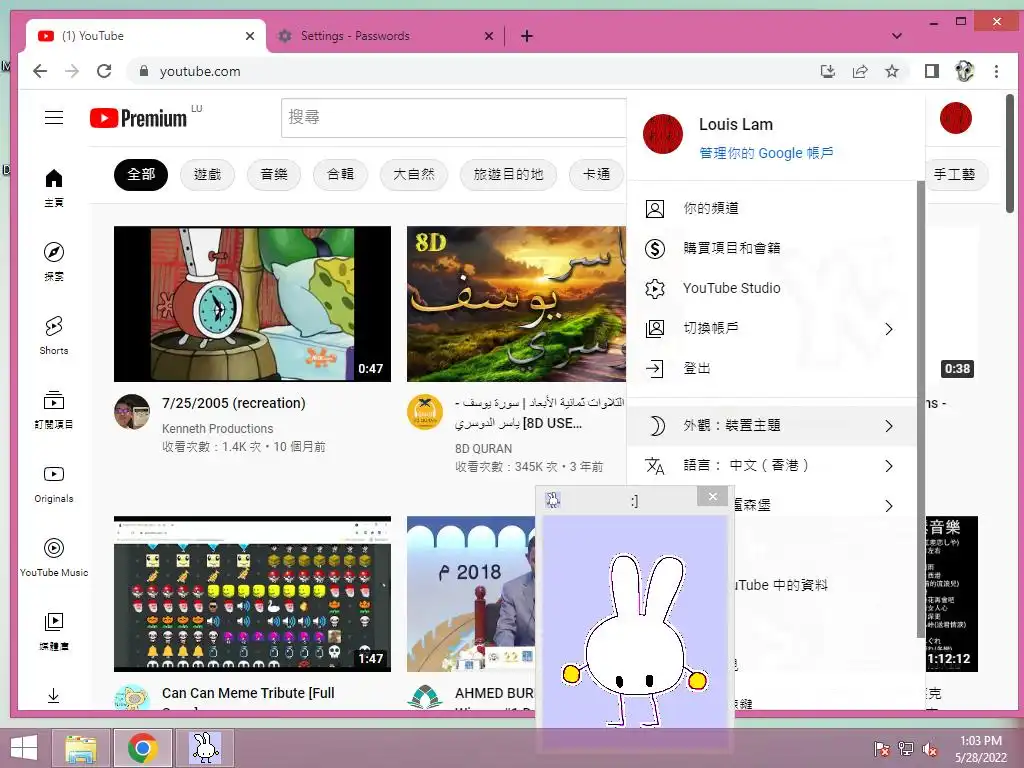The width and height of the screenshot is (1024, 768).
Task: Select the 旅遊目的地 filter chip
Action: [508, 174]
